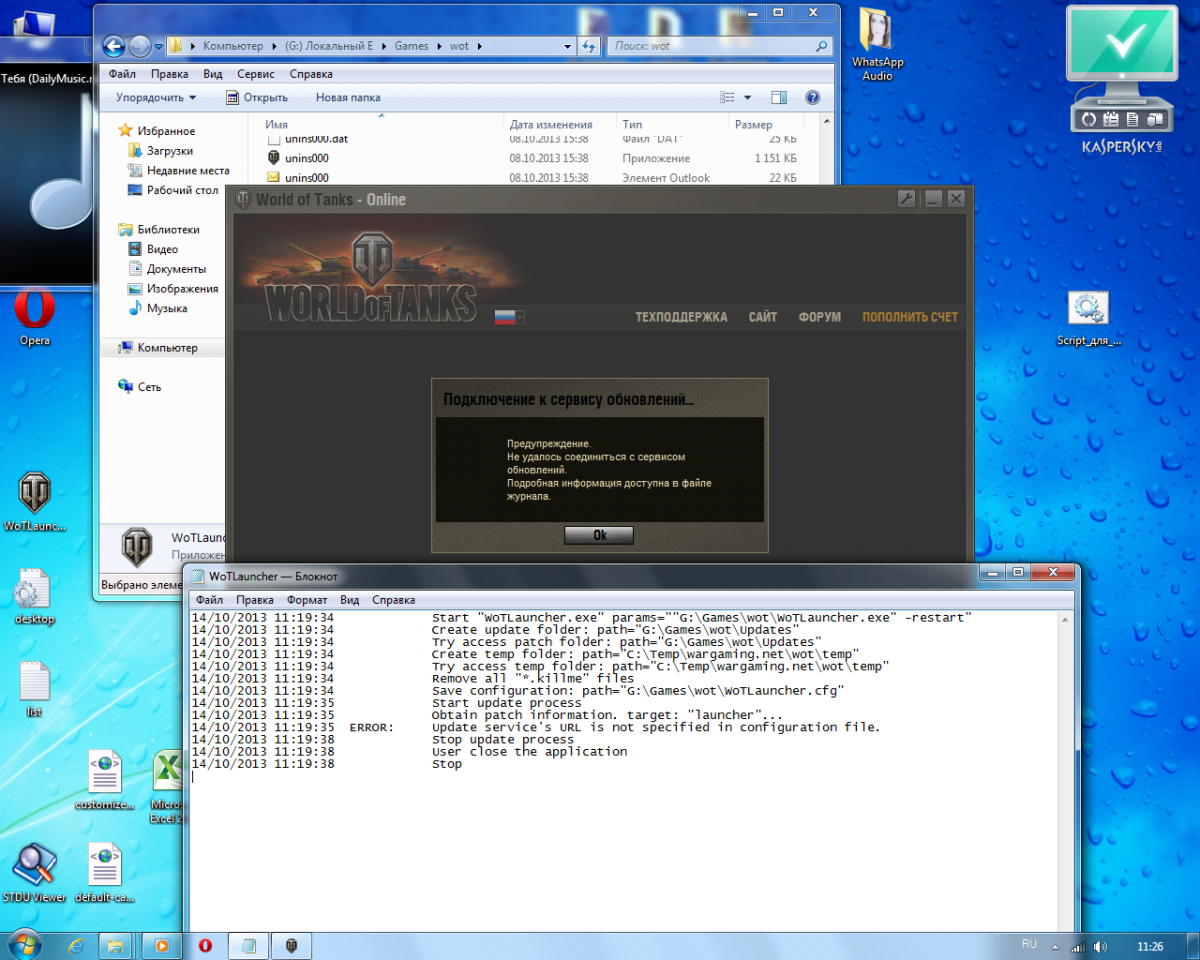Expand the Упорядочить dropdown menu
This screenshot has width=1200, height=960.
(x=156, y=98)
